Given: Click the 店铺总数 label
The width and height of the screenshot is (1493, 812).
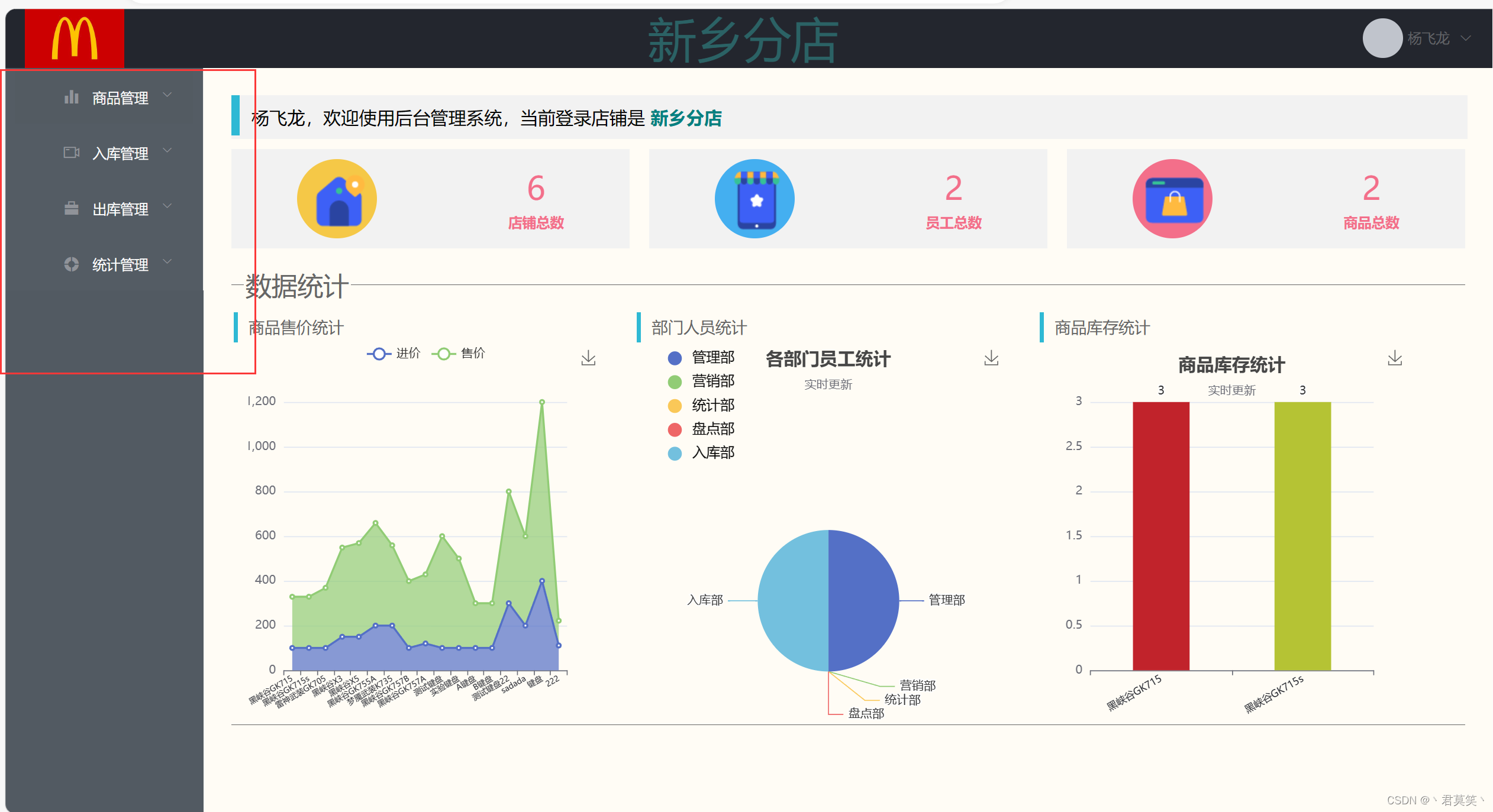Looking at the screenshot, I should (x=536, y=223).
